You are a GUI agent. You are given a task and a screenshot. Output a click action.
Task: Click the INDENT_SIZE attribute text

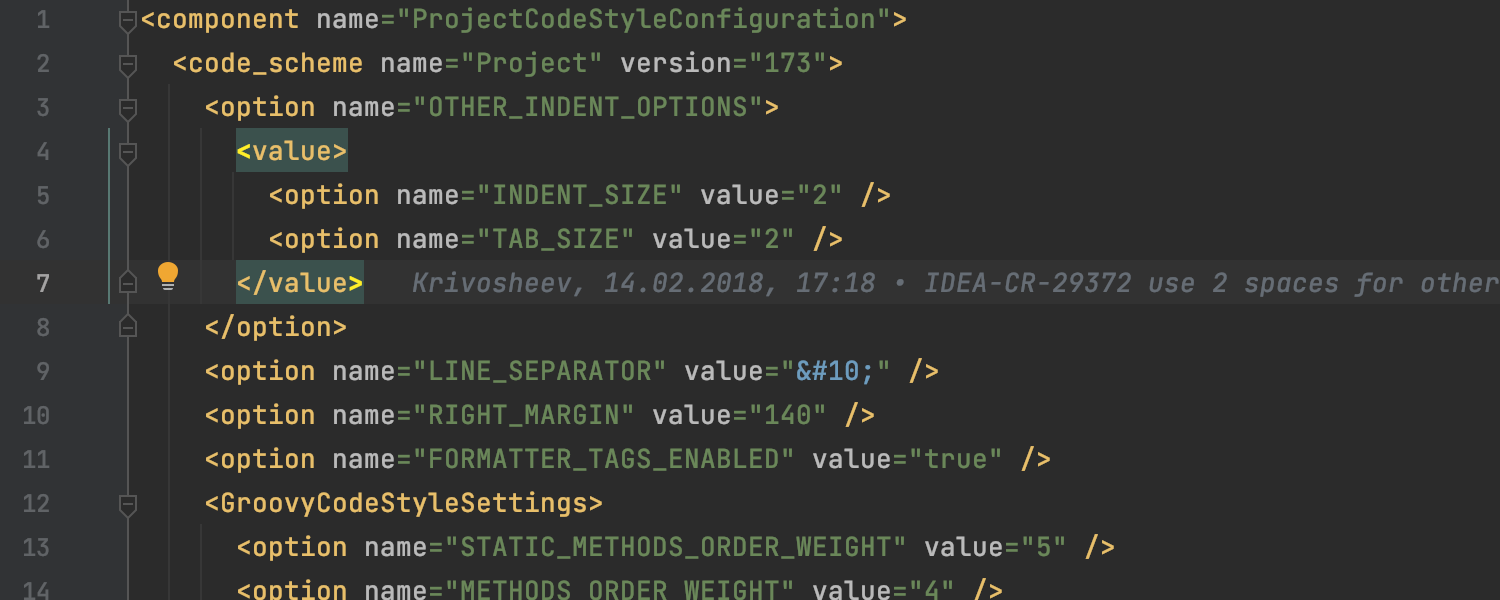(579, 196)
